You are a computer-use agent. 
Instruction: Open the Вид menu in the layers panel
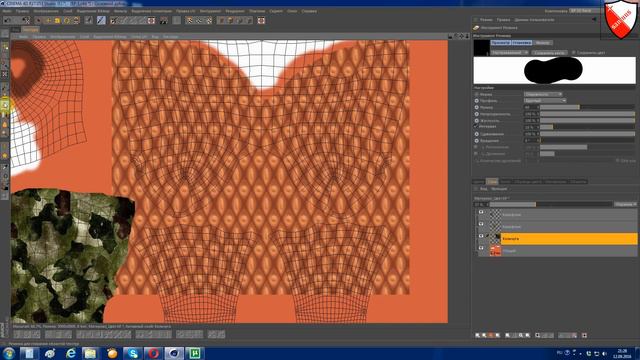coord(483,189)
